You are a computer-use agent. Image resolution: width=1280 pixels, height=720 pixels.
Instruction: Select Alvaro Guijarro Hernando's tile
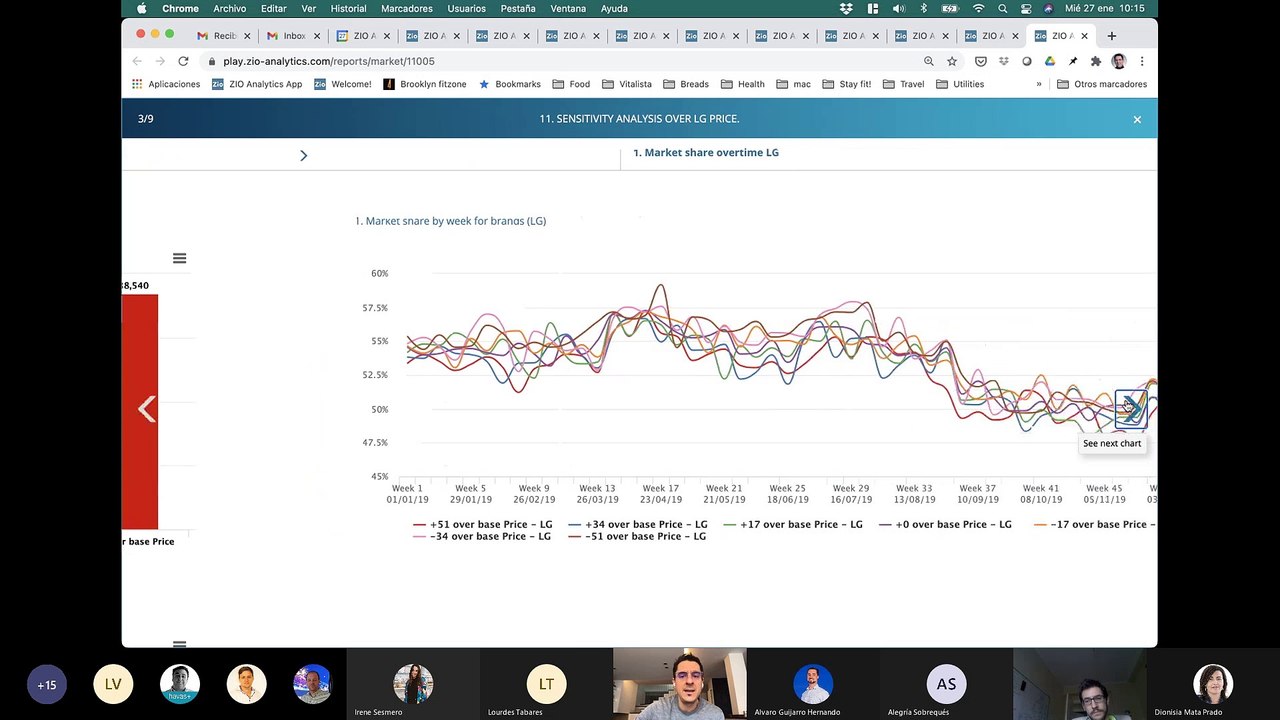pos(813,684)
